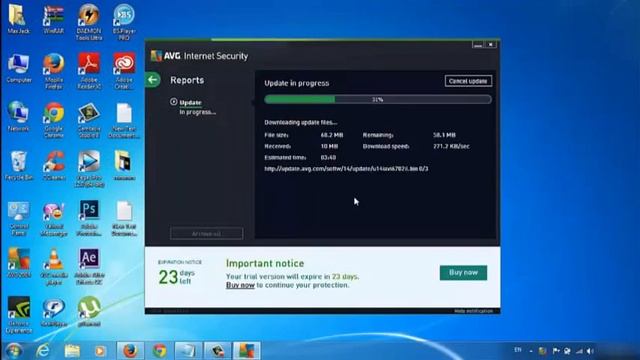This screenshot has height=360, width=640.
Task: Open the Windows Start menu
Action: click(13, 351)
